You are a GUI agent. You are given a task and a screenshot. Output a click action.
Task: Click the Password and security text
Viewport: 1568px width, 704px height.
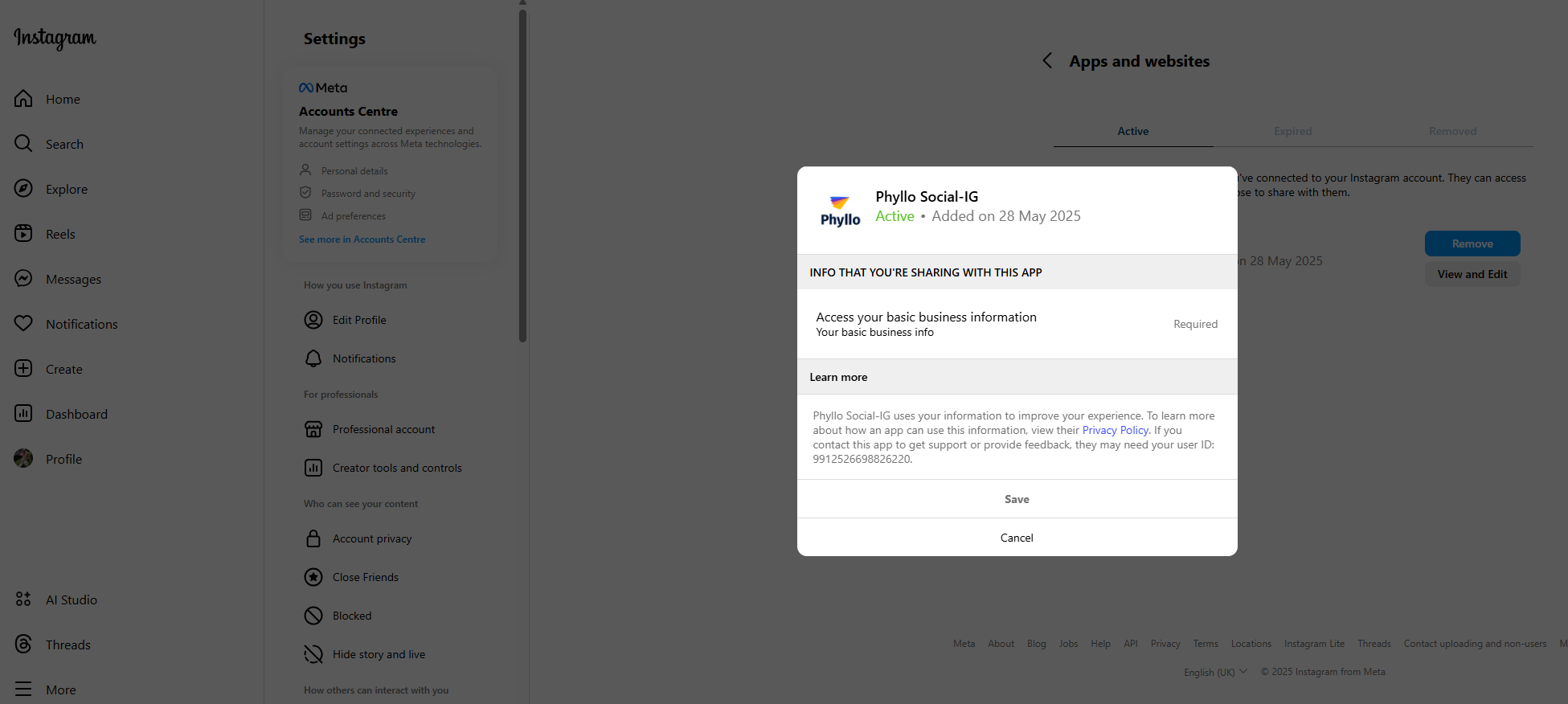point(368,194)
